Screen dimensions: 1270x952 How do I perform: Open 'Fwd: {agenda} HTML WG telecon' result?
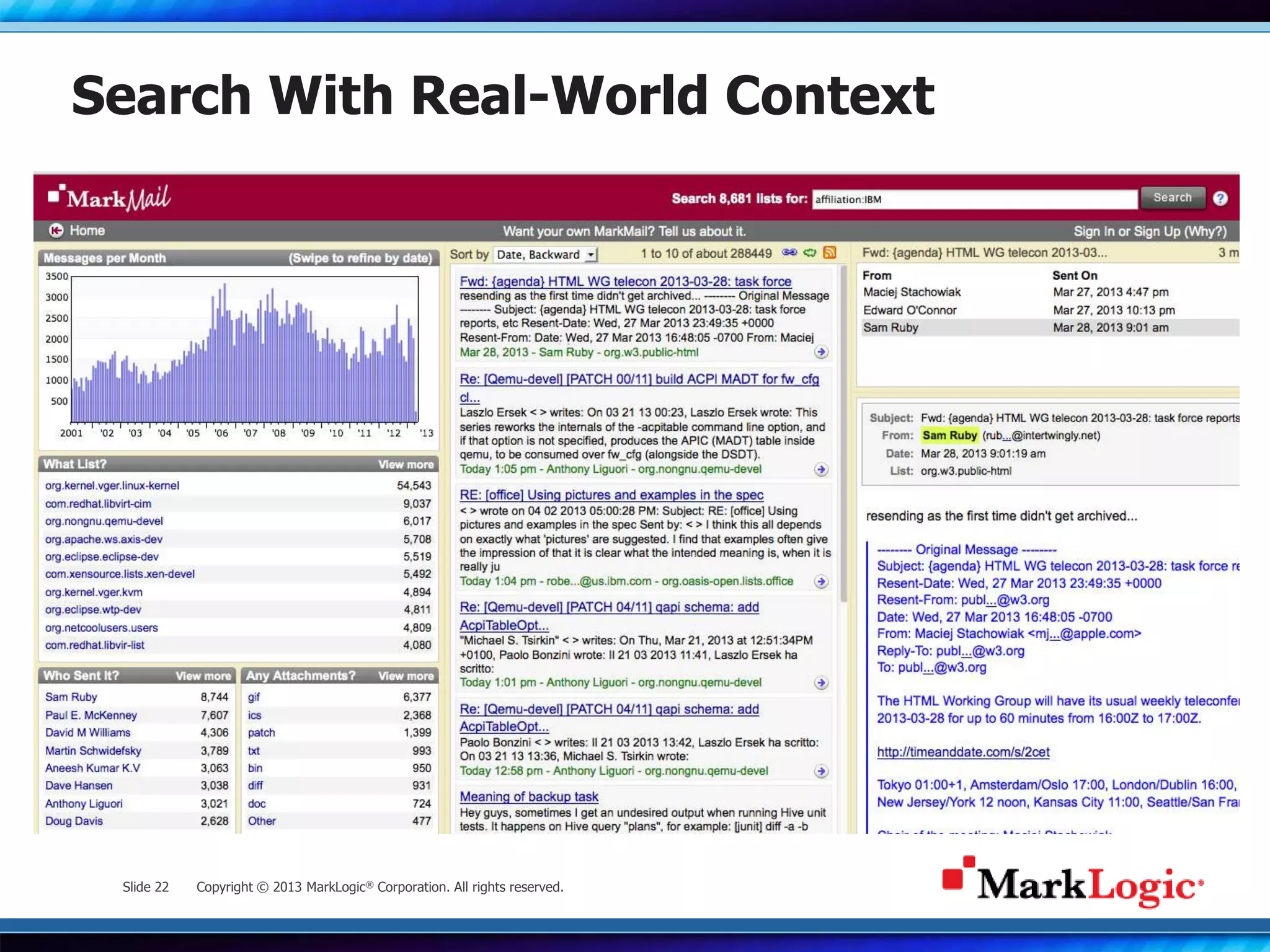[x=625, y=281]
